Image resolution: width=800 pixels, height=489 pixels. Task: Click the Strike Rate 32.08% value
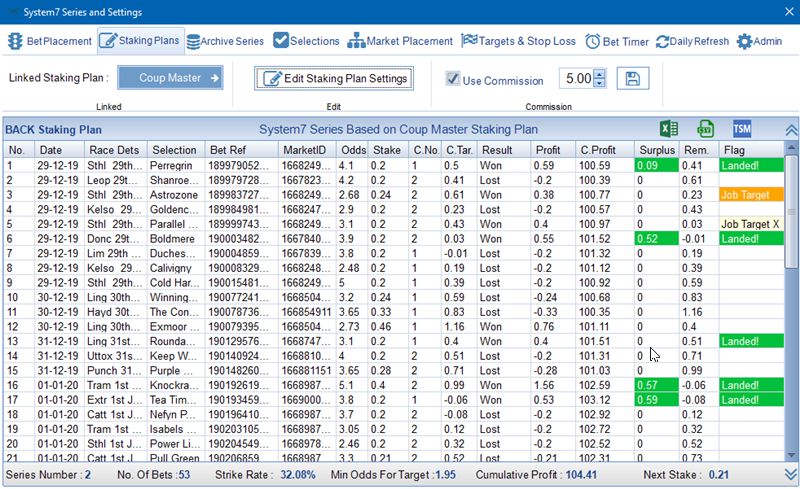[298, 475]
